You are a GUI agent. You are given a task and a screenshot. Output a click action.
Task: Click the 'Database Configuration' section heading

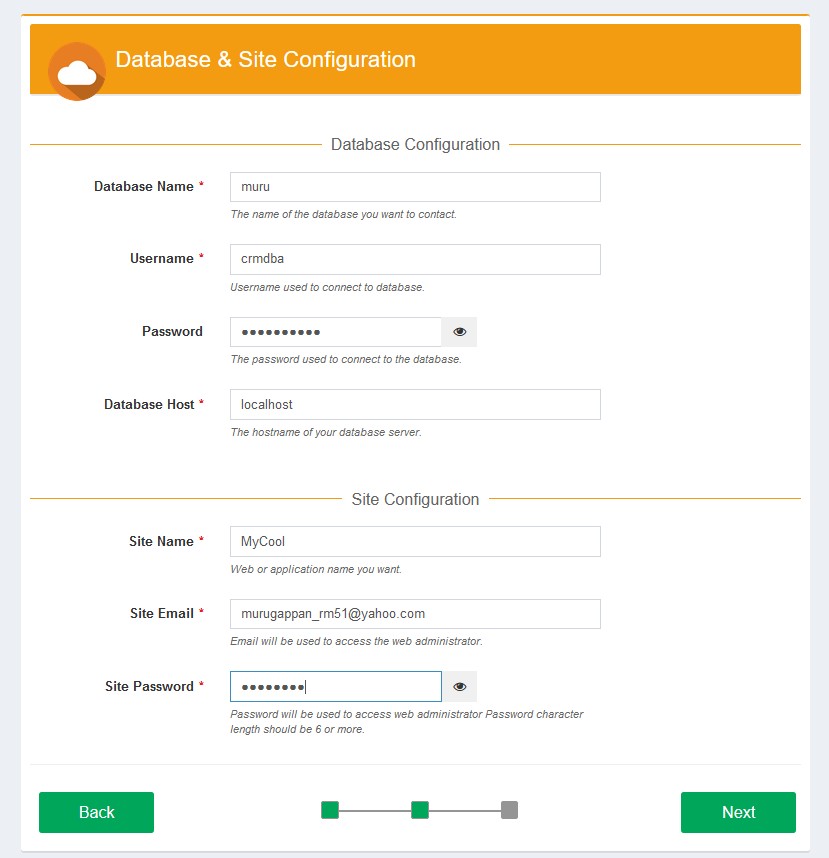coord(415,144)
